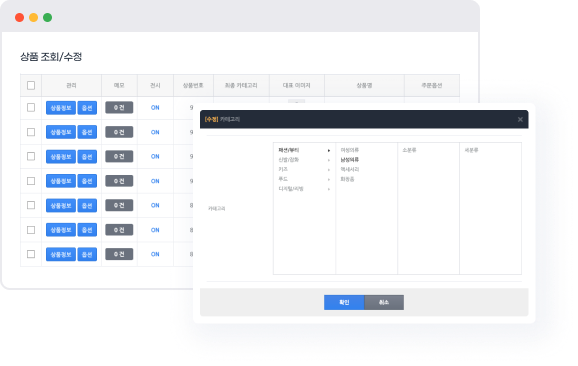Image resolution: width=578 pixels, height=366 pixels.
Task: Open 옵션 button in the second row
Action: pyautogui.click(x=87, y=132)
